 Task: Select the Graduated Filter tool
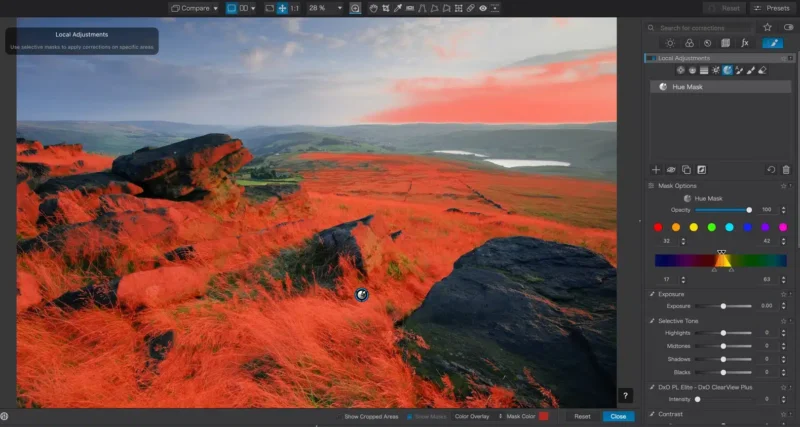click(x=704, y=70)
